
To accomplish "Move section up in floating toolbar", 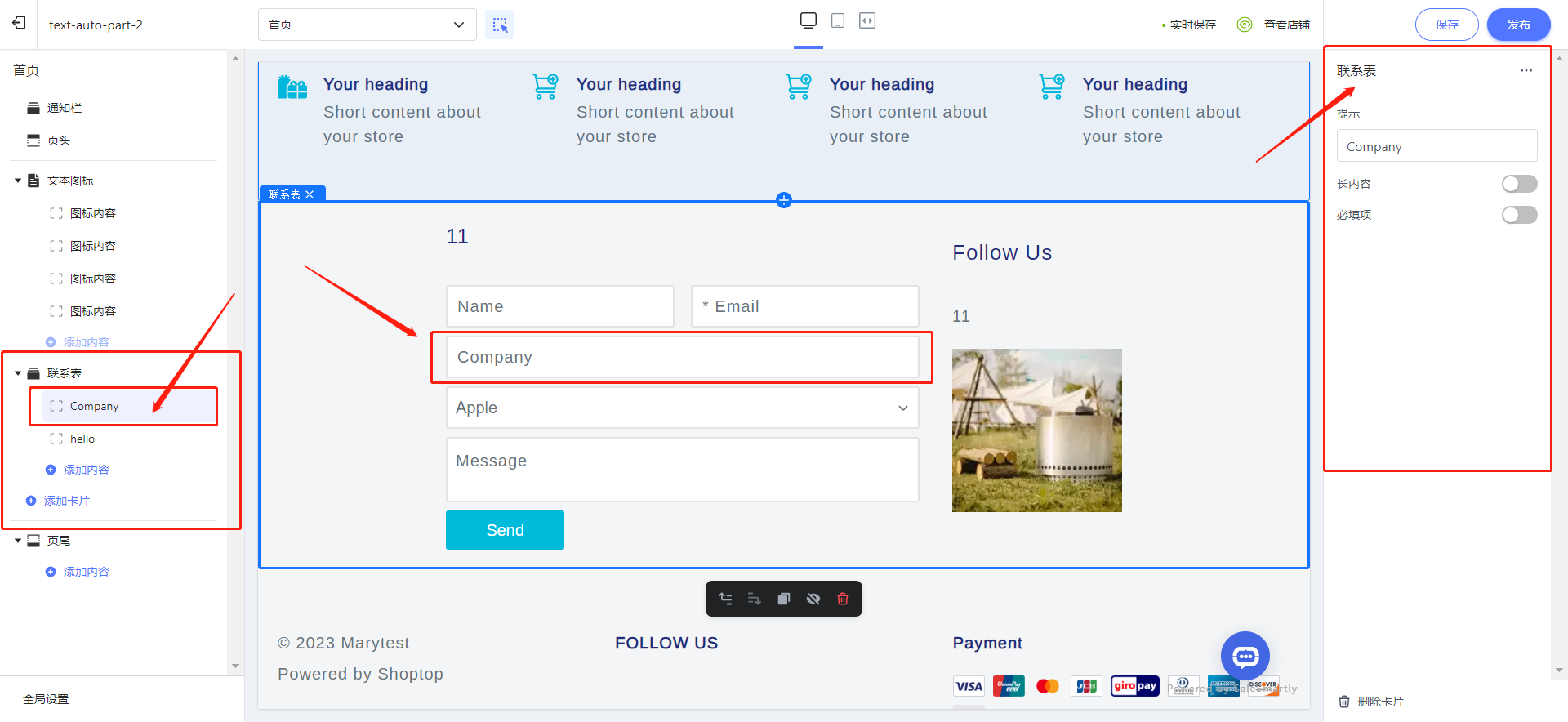I will [725, 599].
